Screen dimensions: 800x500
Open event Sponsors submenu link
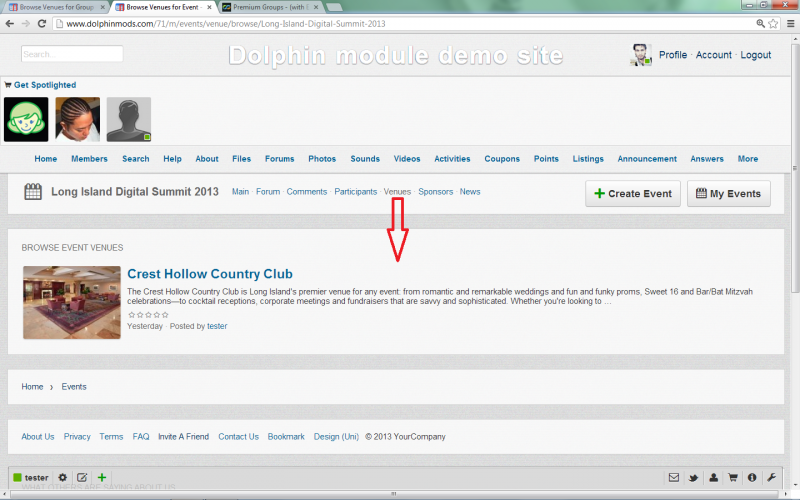pos(436,192)
